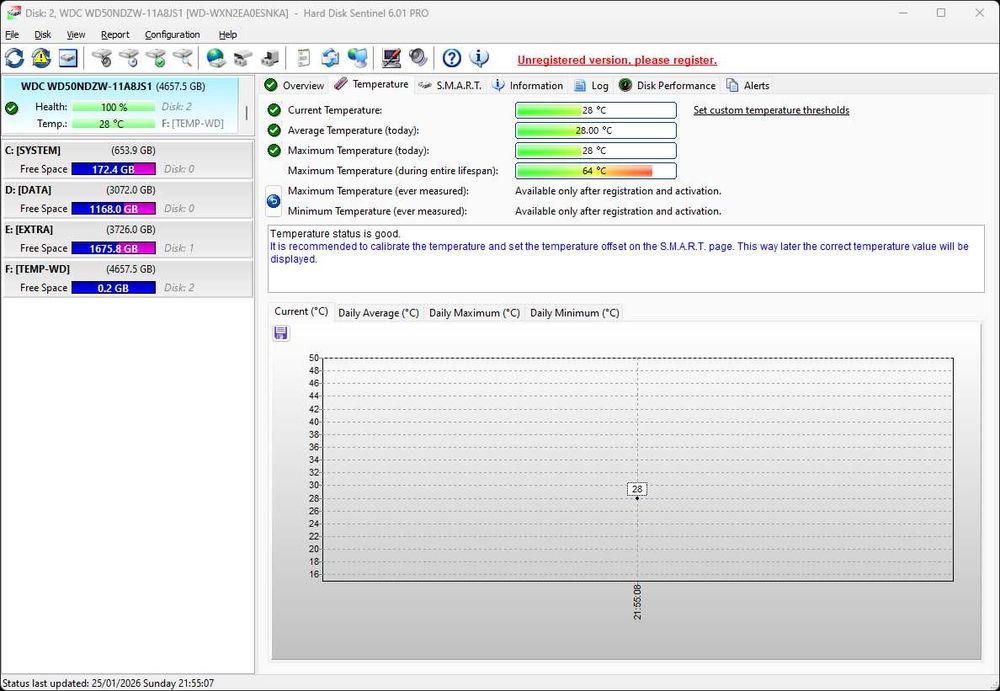Click the blue reset arrow beside Maximum Temperature
1000x691 pixels.
[273, 201]
